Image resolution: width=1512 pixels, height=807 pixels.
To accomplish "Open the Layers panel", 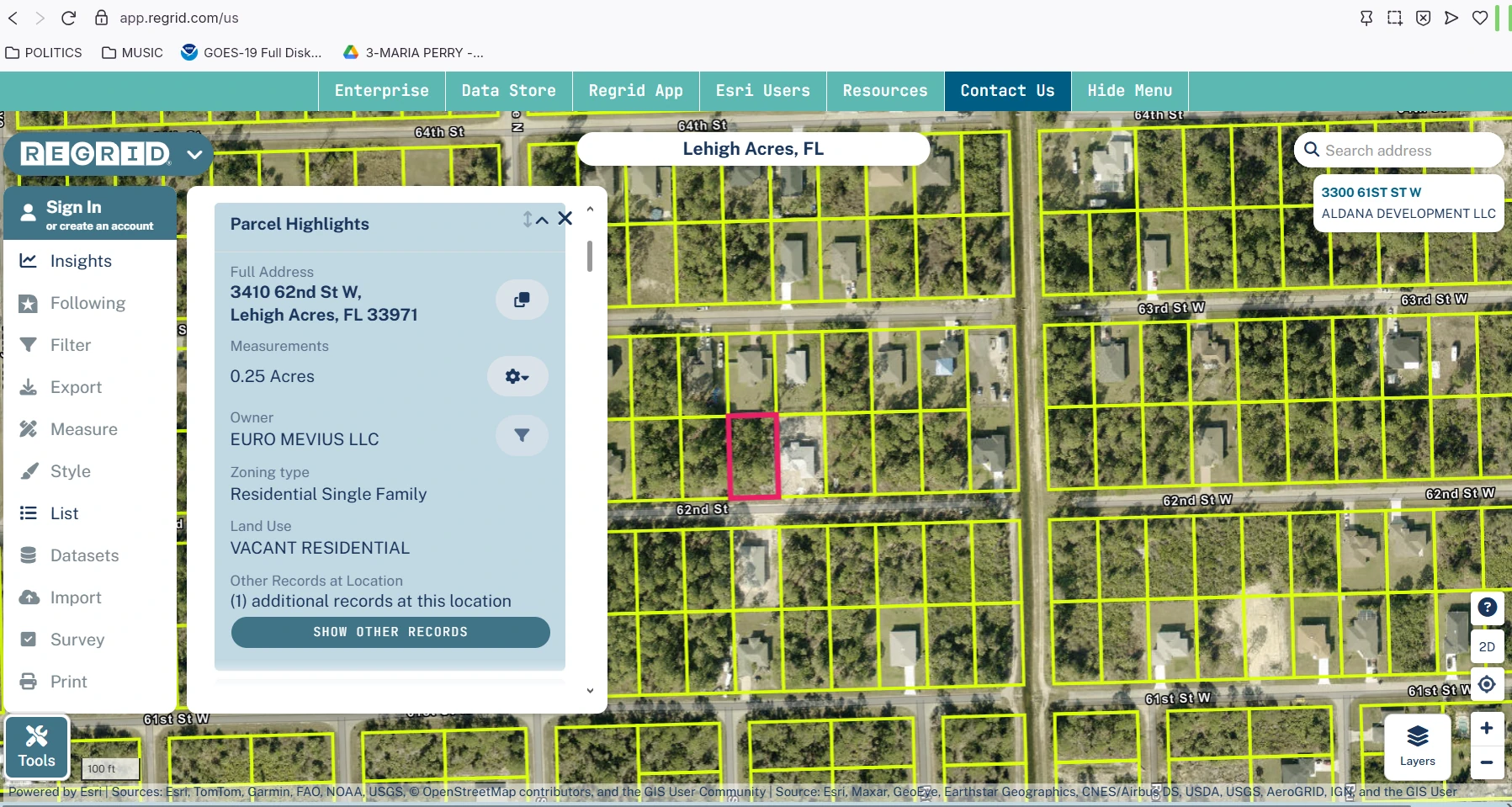I will point(1417,746).
